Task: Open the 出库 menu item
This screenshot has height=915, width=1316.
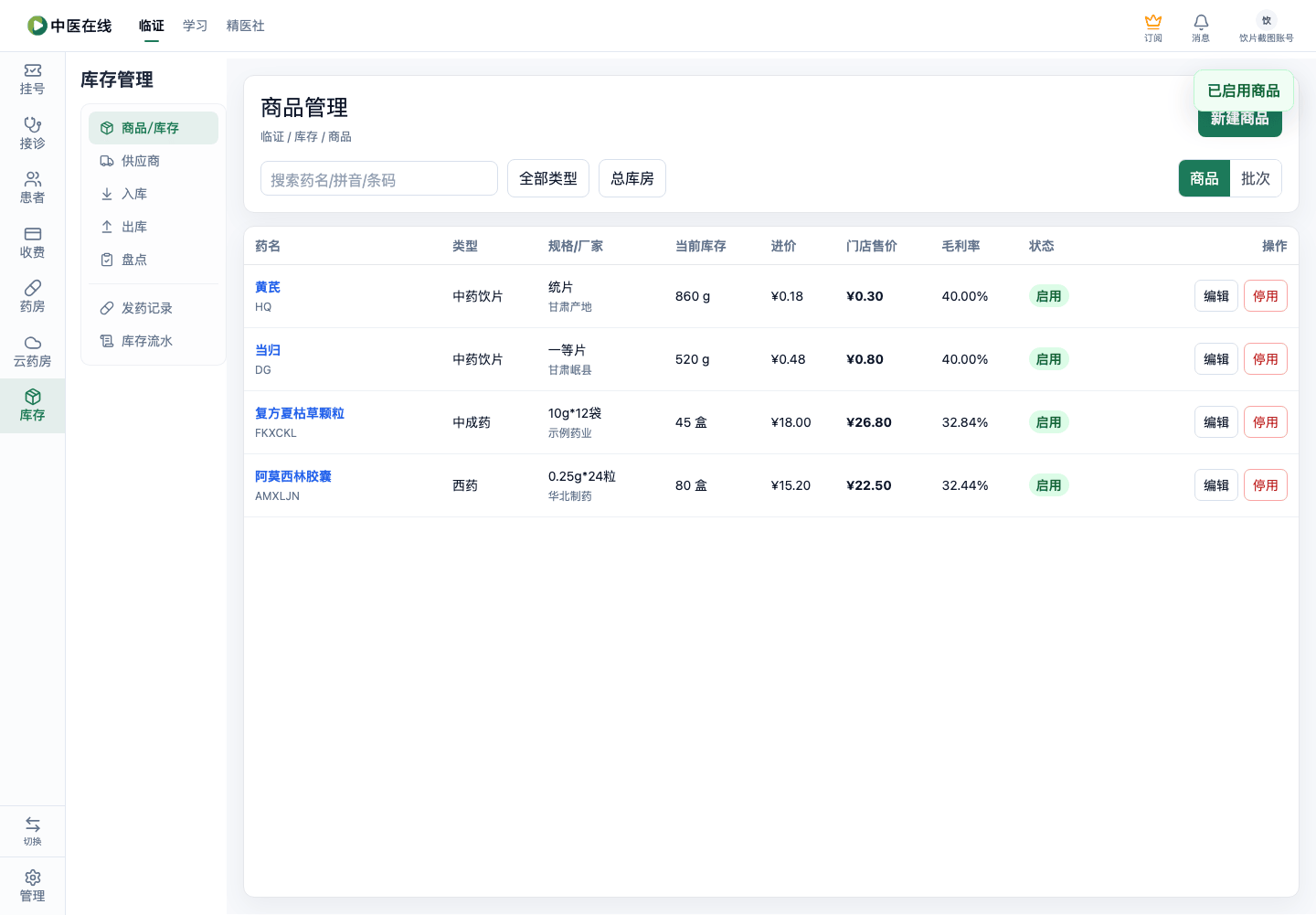Action: tap(154, 227)
